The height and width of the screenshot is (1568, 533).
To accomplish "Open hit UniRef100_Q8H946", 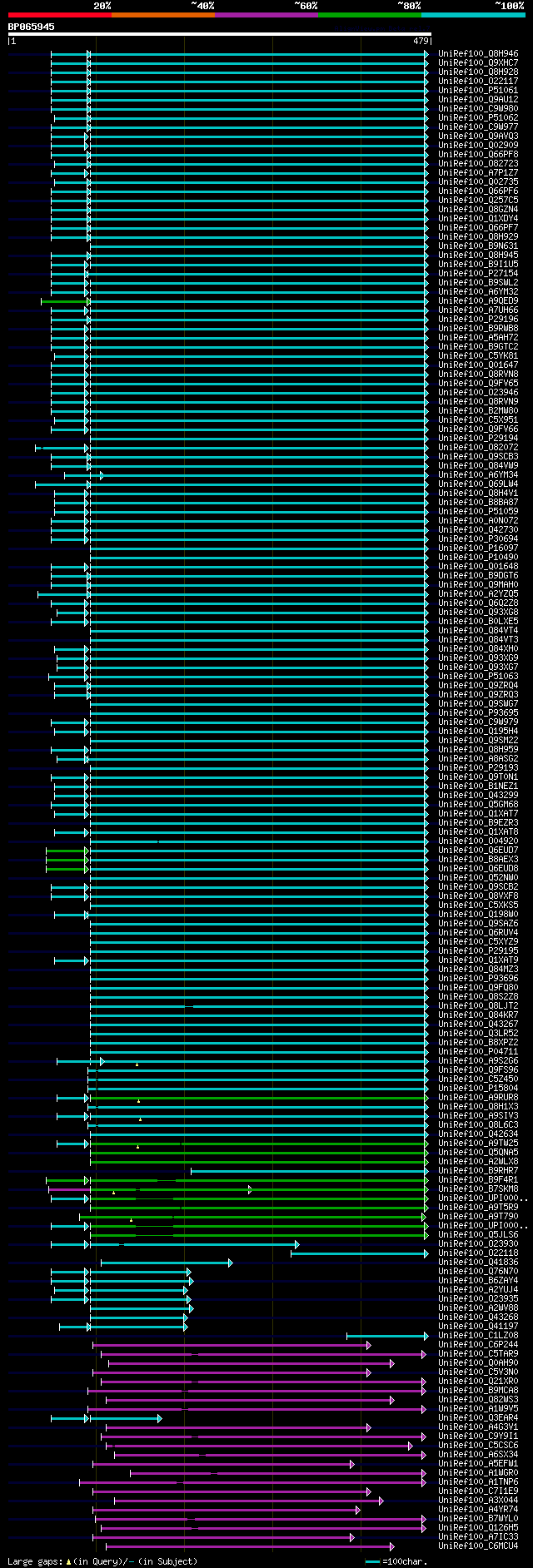I will 478,54.
